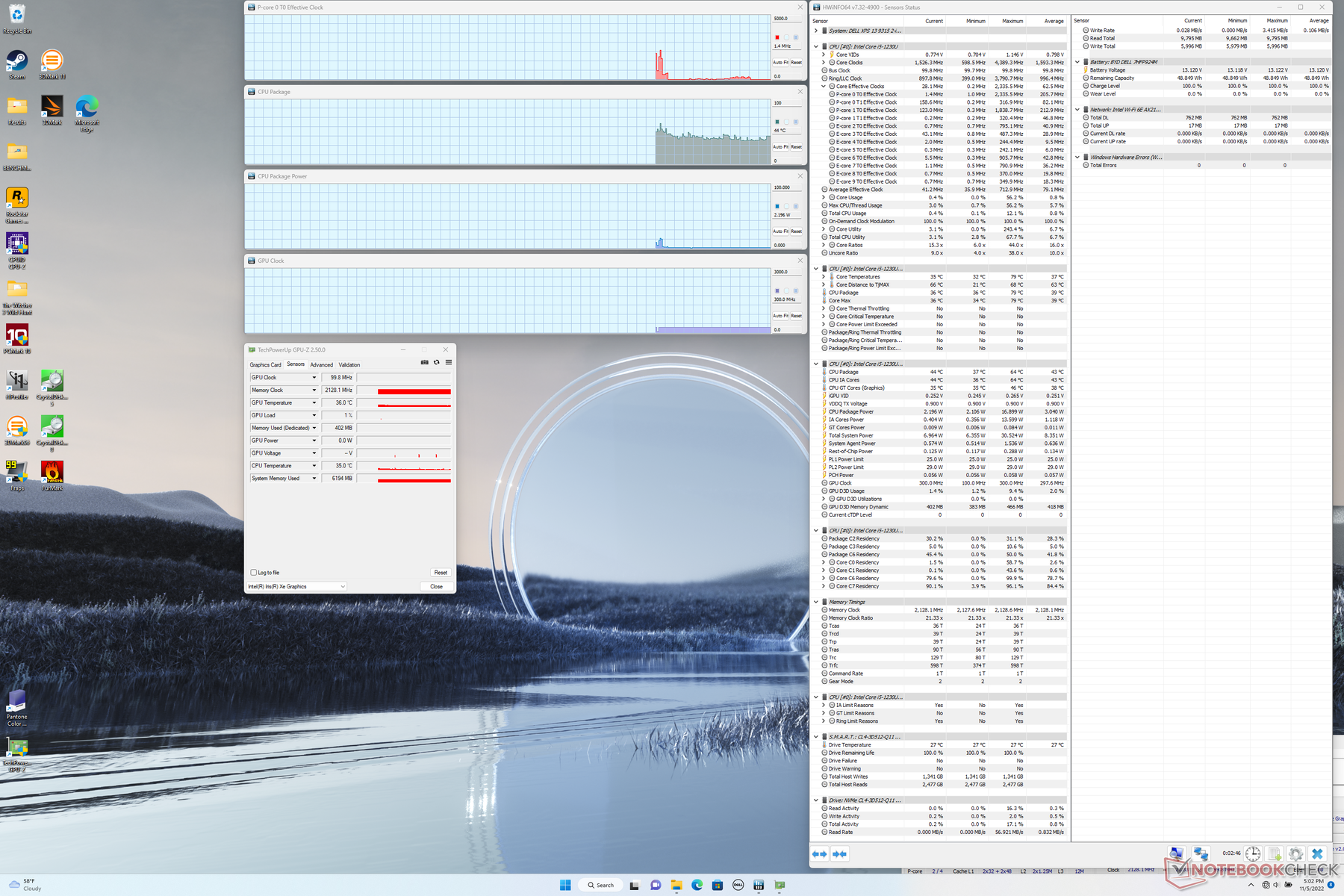Viewport: 1344px width, 896px height.
Task: Click Reset in GPU Clock graph window
Action: pos(797,316)
